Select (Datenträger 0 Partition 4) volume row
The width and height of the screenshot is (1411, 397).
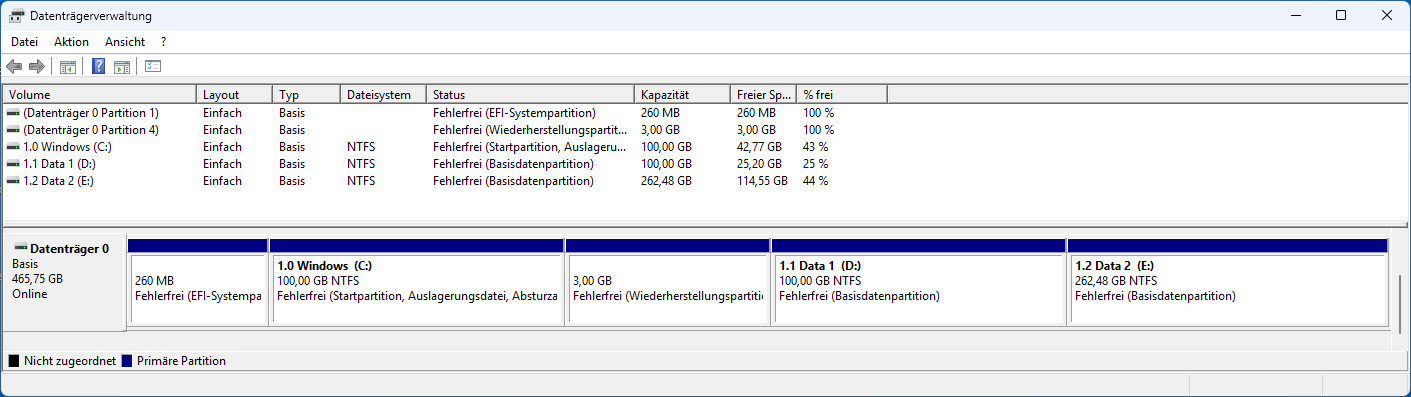pos(446,130)
